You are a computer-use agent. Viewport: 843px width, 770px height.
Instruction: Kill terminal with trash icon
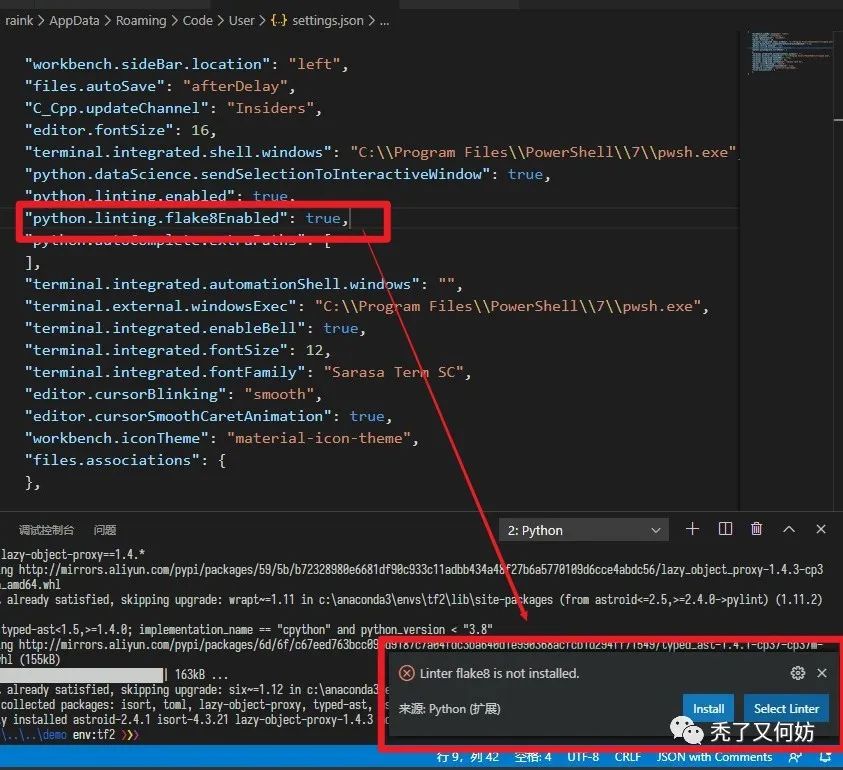pyautogui.click(x=756, y=529)
